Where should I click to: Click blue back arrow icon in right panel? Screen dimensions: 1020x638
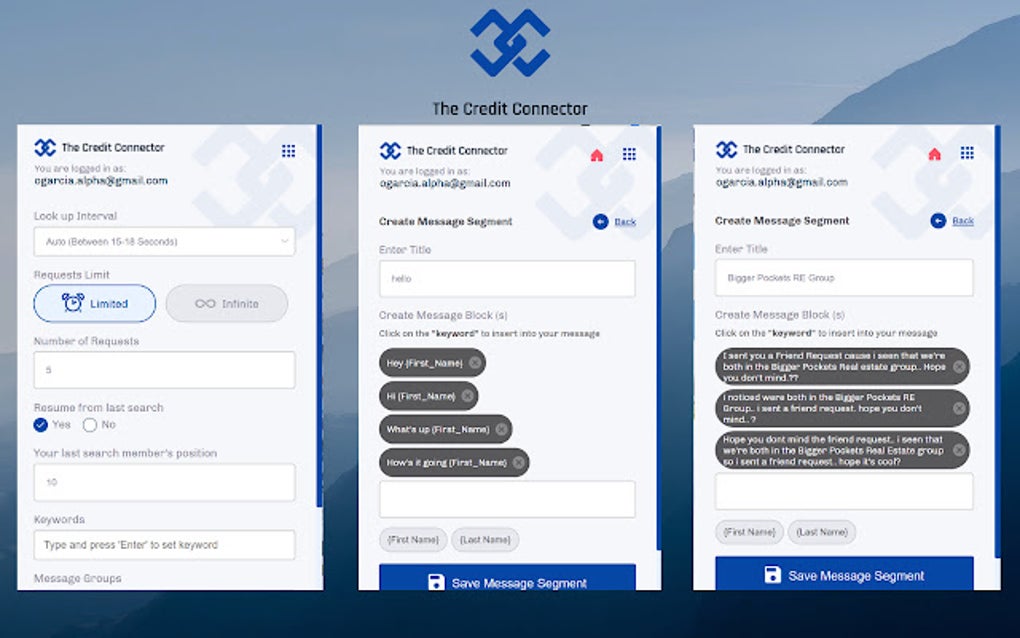[938, 220]
